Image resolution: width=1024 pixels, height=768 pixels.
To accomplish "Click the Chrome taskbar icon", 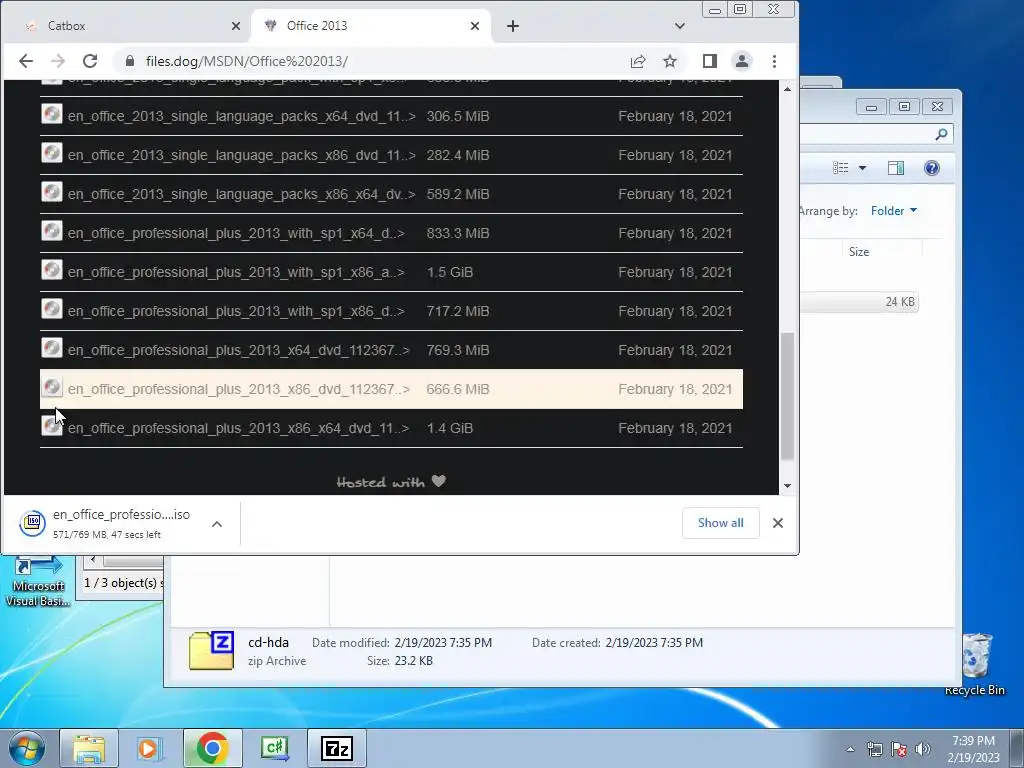I will click(x=212, y=748).
